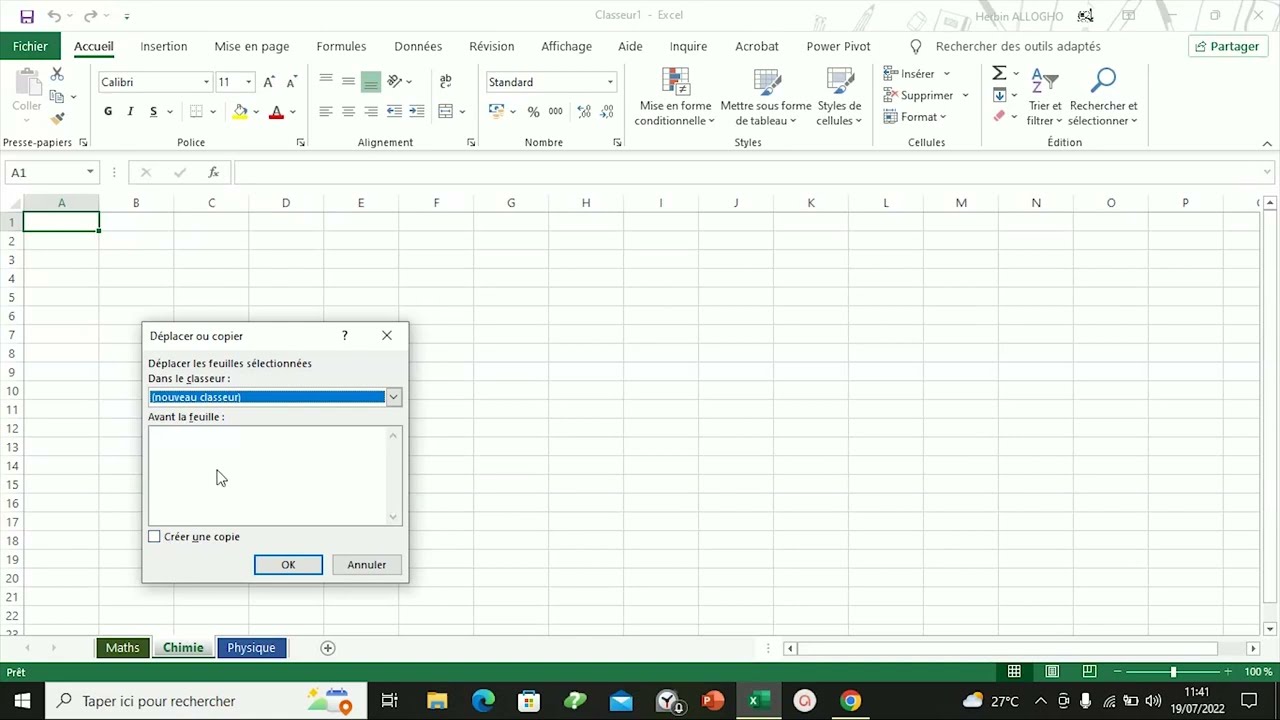Open the Fichier menu
1280x720 pixels.
tap(30, 46)
